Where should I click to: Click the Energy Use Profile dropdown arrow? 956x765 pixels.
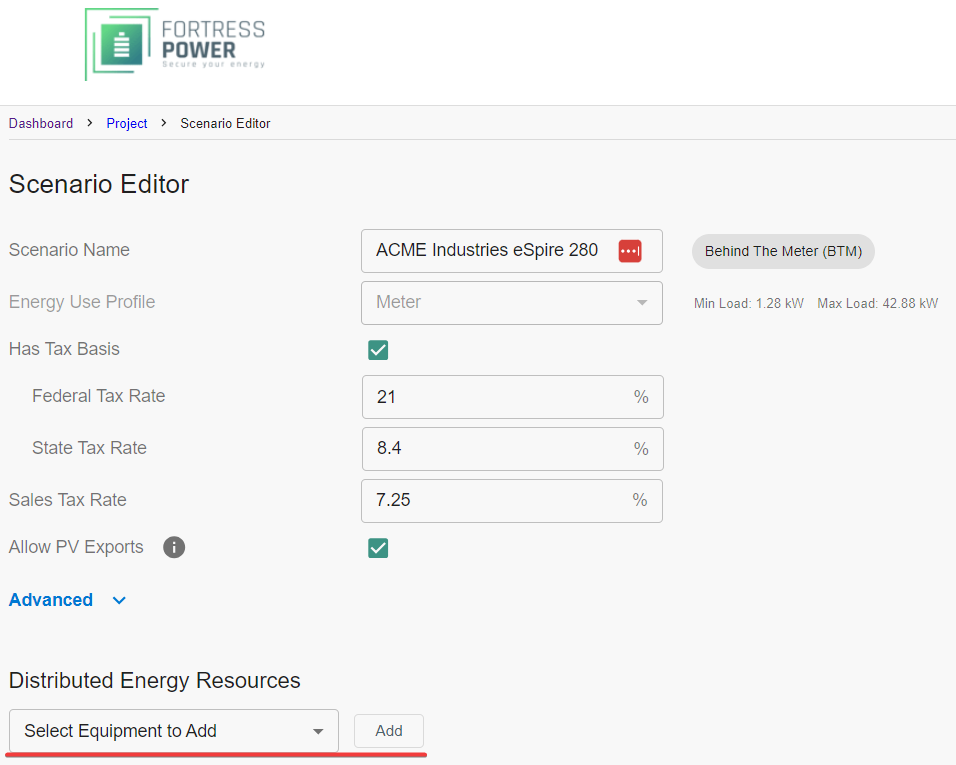tap(642, 303)
